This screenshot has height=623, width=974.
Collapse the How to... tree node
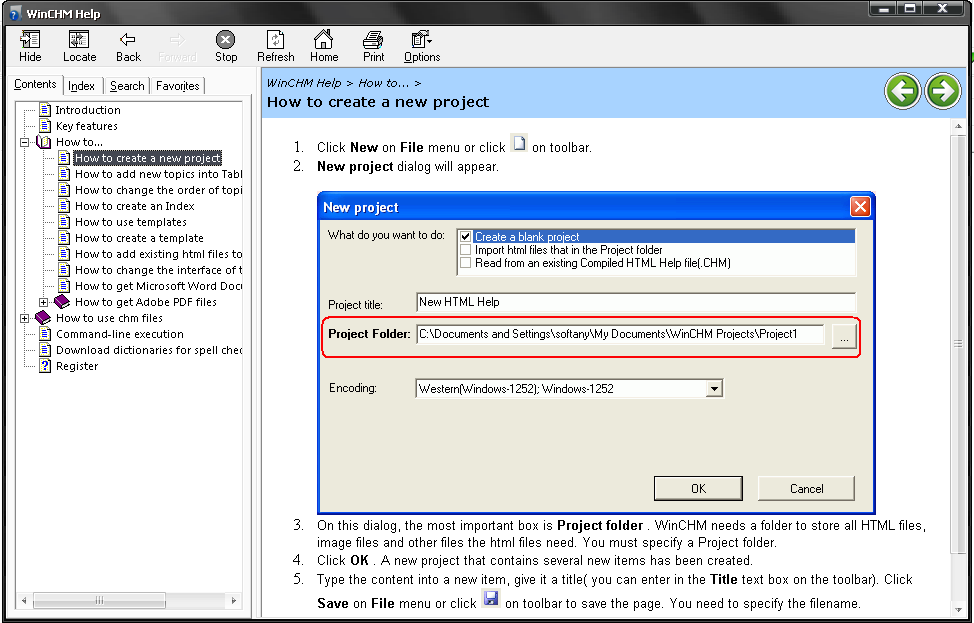tap(25, 142)
